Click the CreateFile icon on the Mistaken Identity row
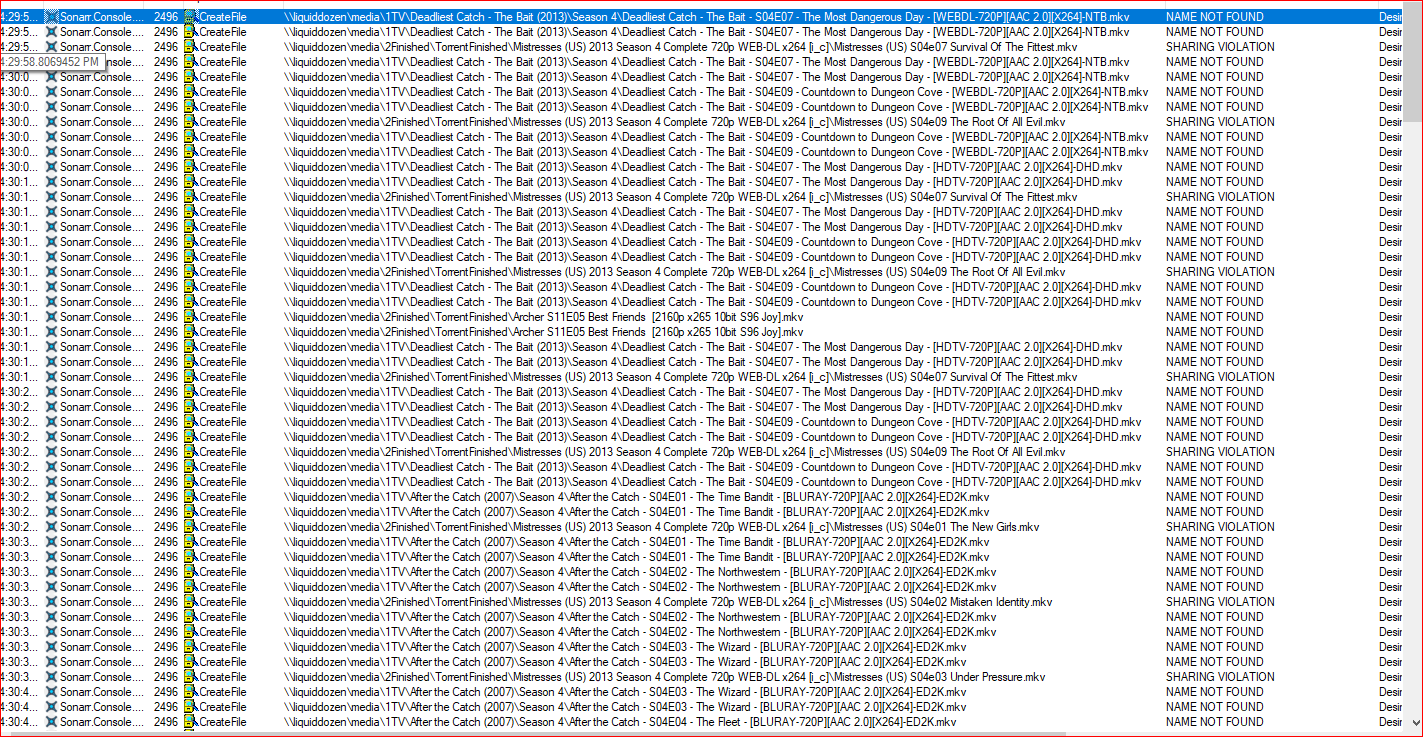Image resolution: width=1423 pixels, height=737 pixels. click(x=190, y=602)
